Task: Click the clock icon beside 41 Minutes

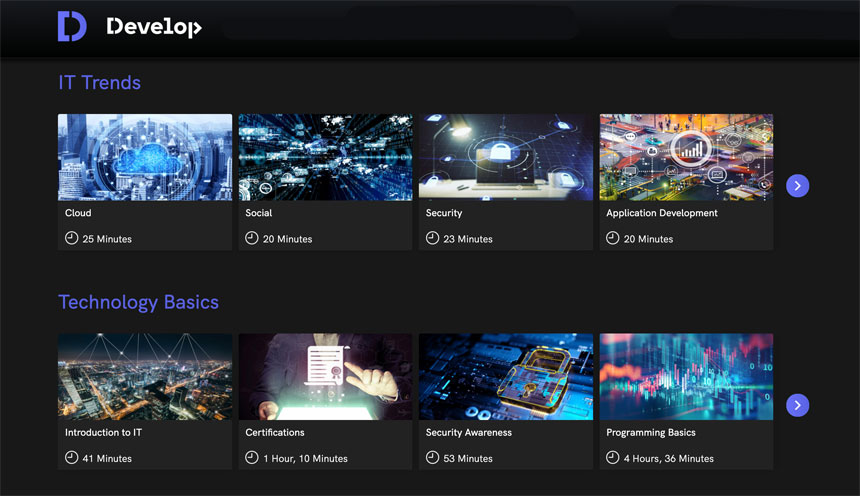Action: click(x=71, y=458)
